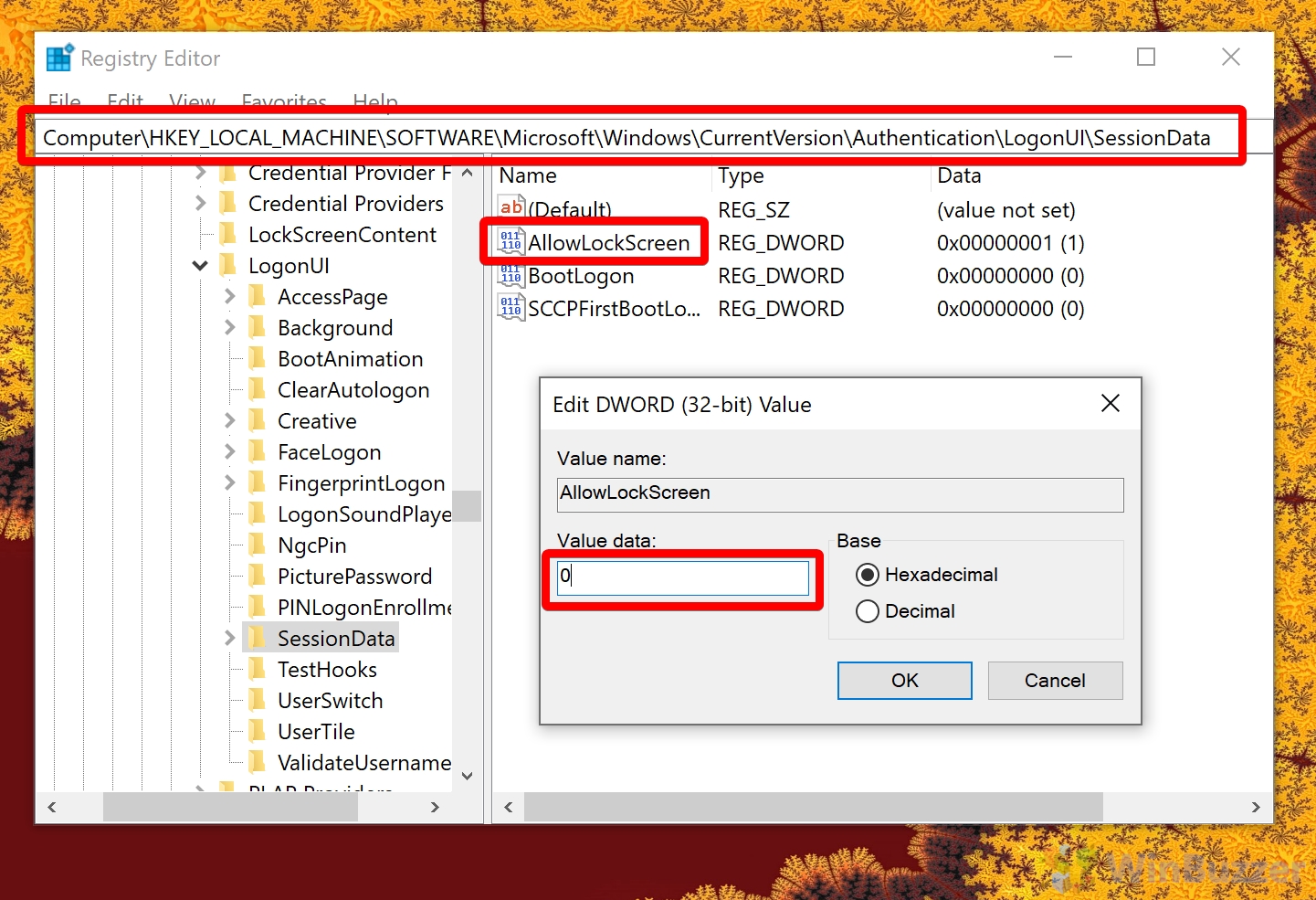Click the SessionData folder icon

tap(258, 638)
